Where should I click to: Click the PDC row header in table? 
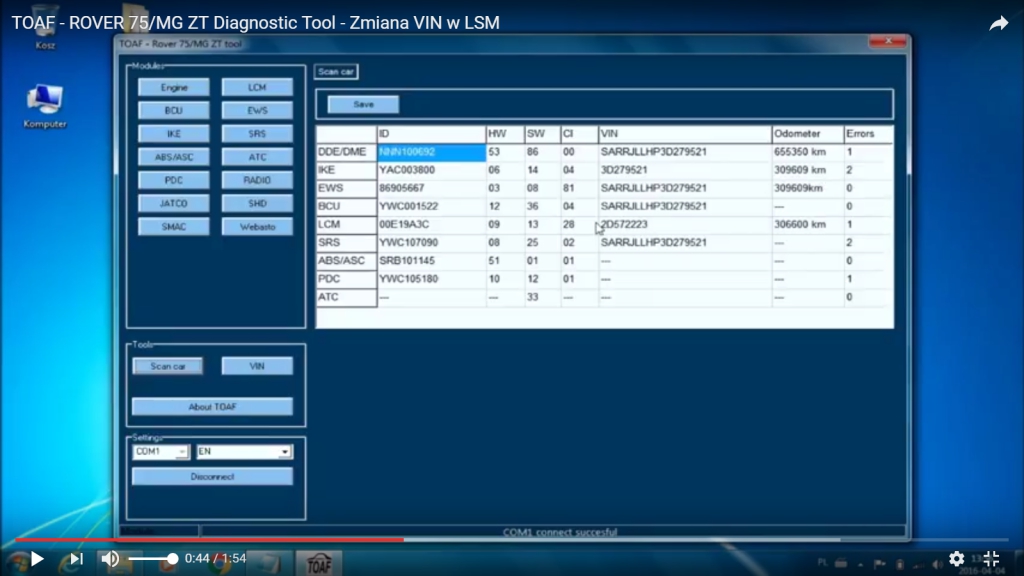click(x=347, y=279)
